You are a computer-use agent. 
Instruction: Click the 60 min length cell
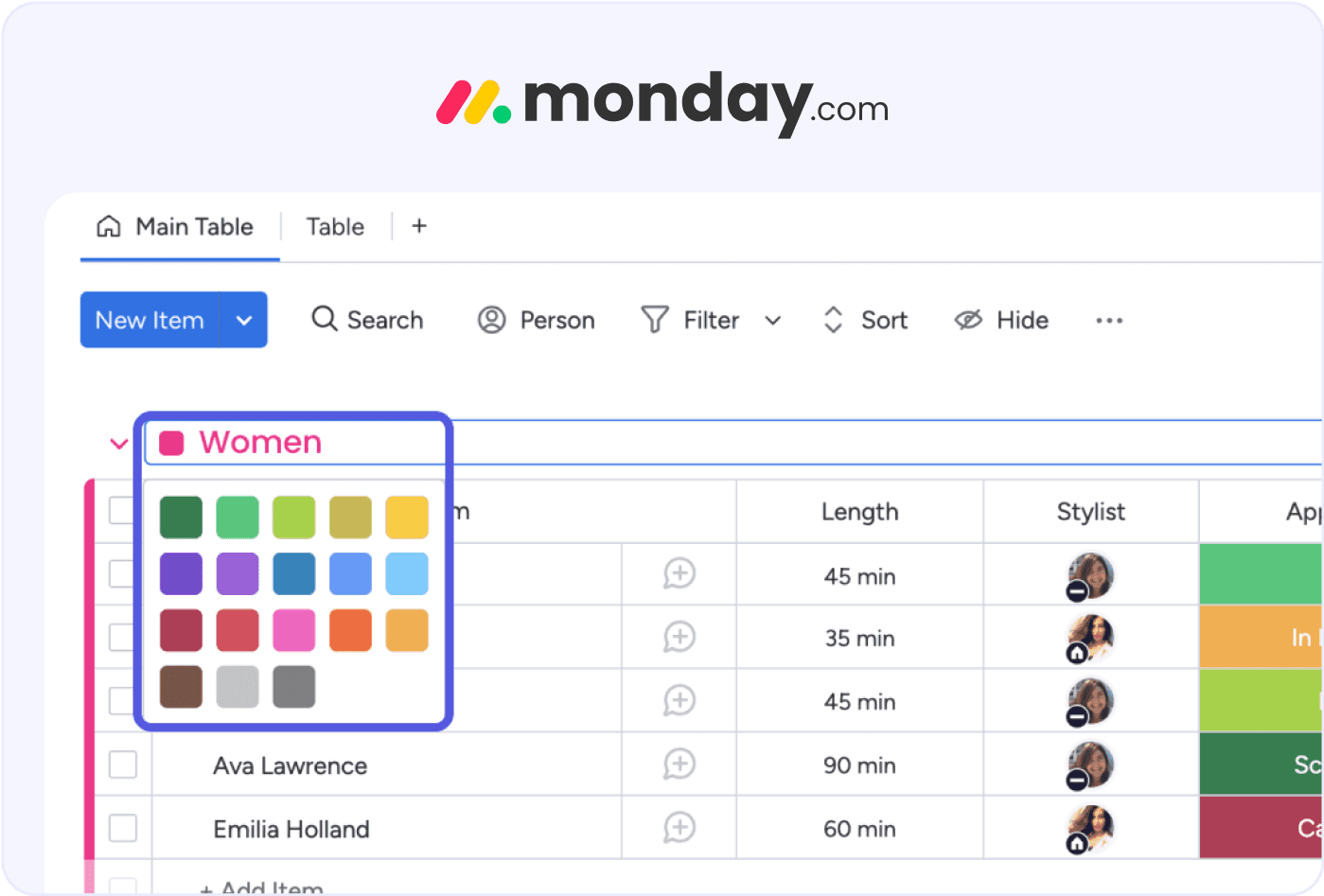coord(859,829)
